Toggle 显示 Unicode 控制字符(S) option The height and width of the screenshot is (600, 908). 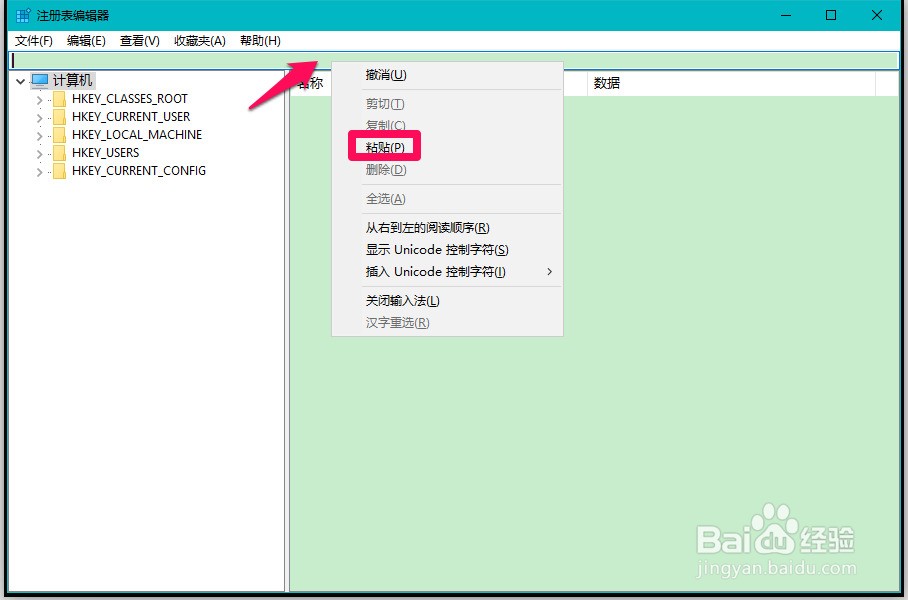tap(446, 250)
